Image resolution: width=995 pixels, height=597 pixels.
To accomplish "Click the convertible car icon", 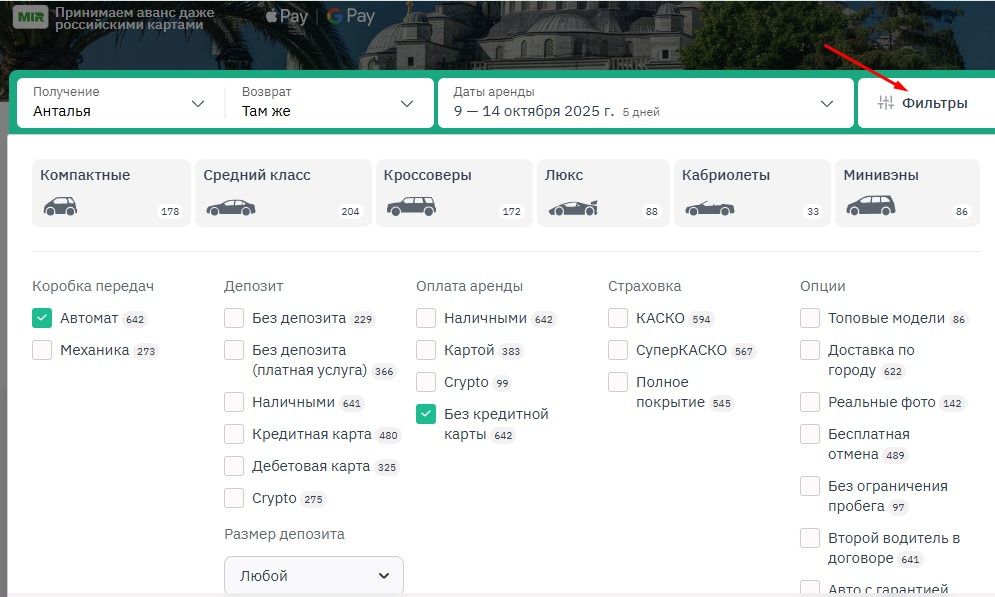I will click(709, 208).
